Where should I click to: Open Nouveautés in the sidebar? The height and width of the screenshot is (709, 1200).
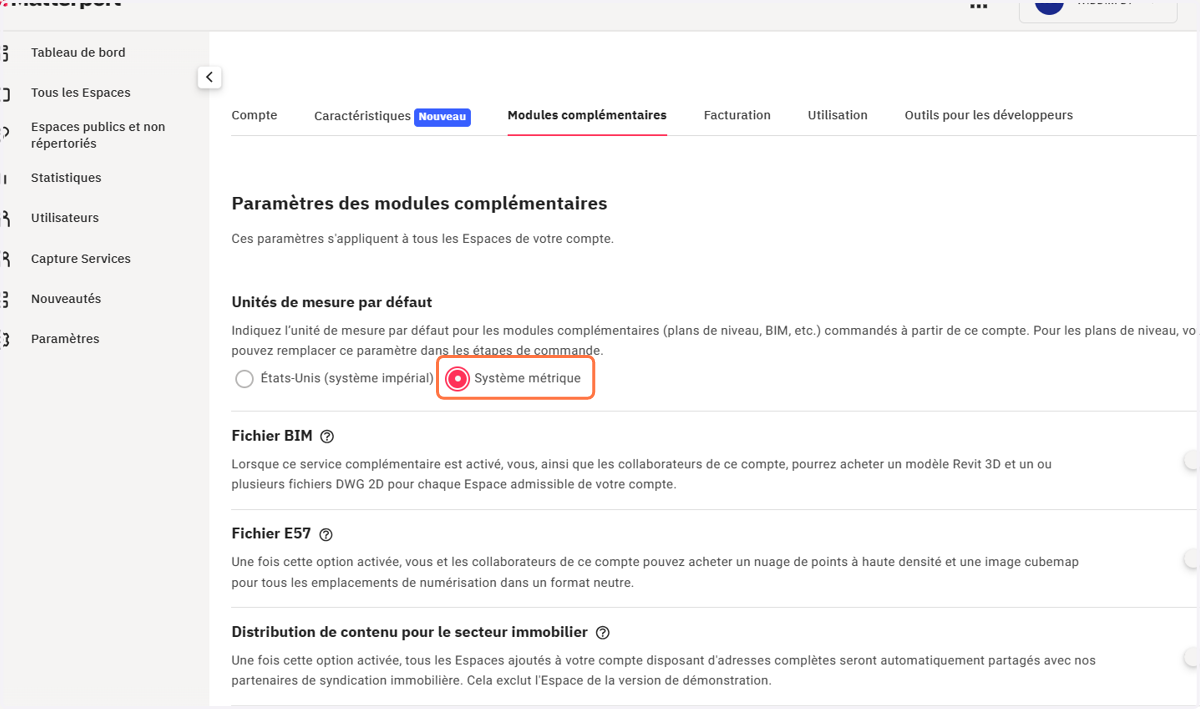click(66, 298)
